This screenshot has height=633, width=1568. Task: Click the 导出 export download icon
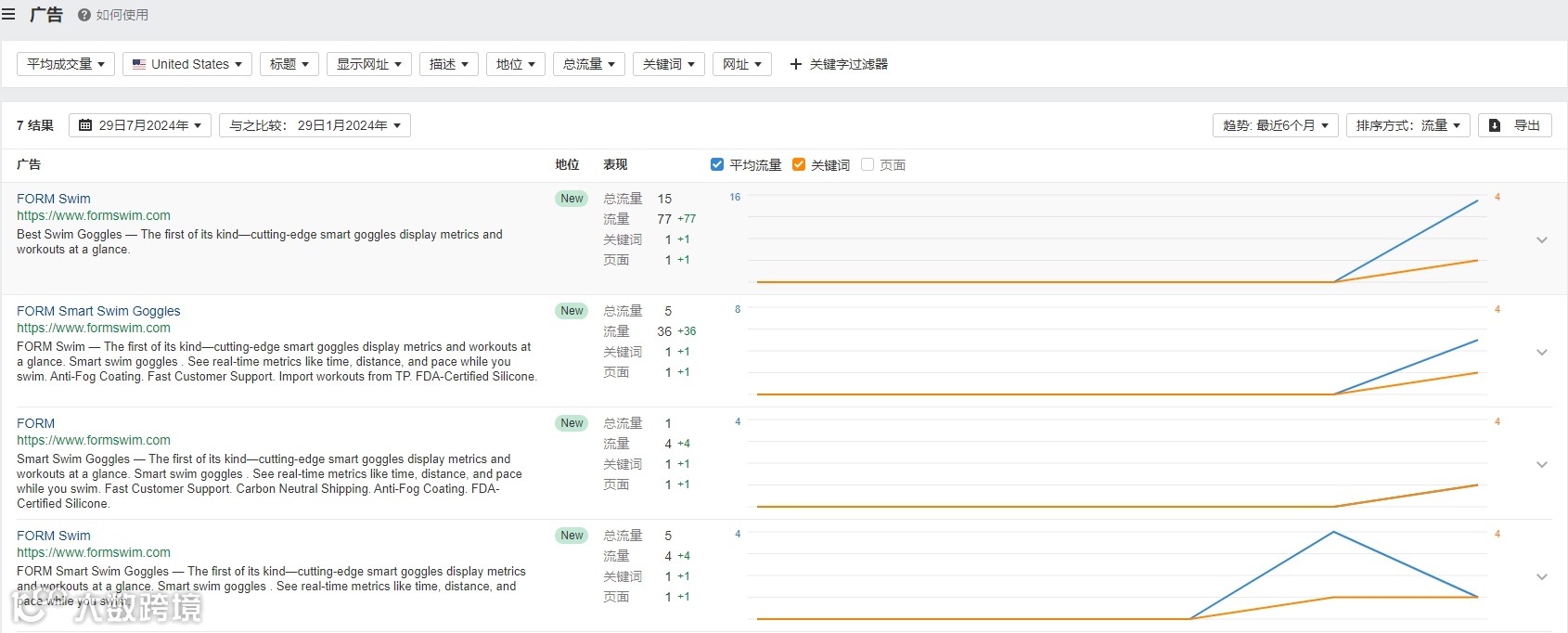pos(1495,125)
